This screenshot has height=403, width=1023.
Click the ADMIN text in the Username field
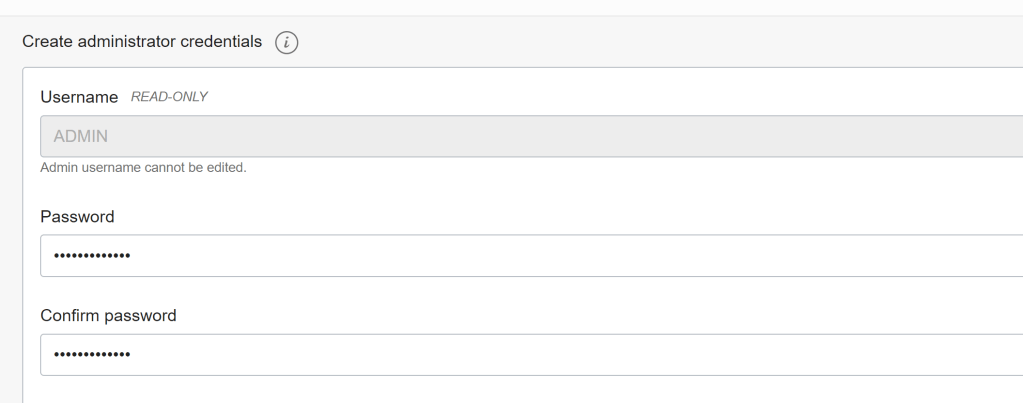pos(81,136)
